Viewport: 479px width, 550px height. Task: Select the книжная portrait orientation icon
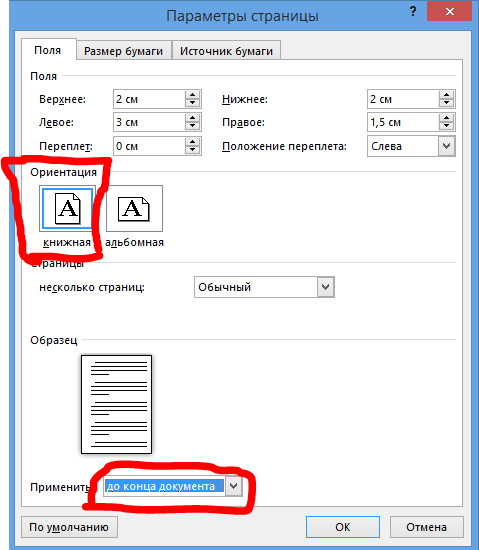[x=67, y=209]
